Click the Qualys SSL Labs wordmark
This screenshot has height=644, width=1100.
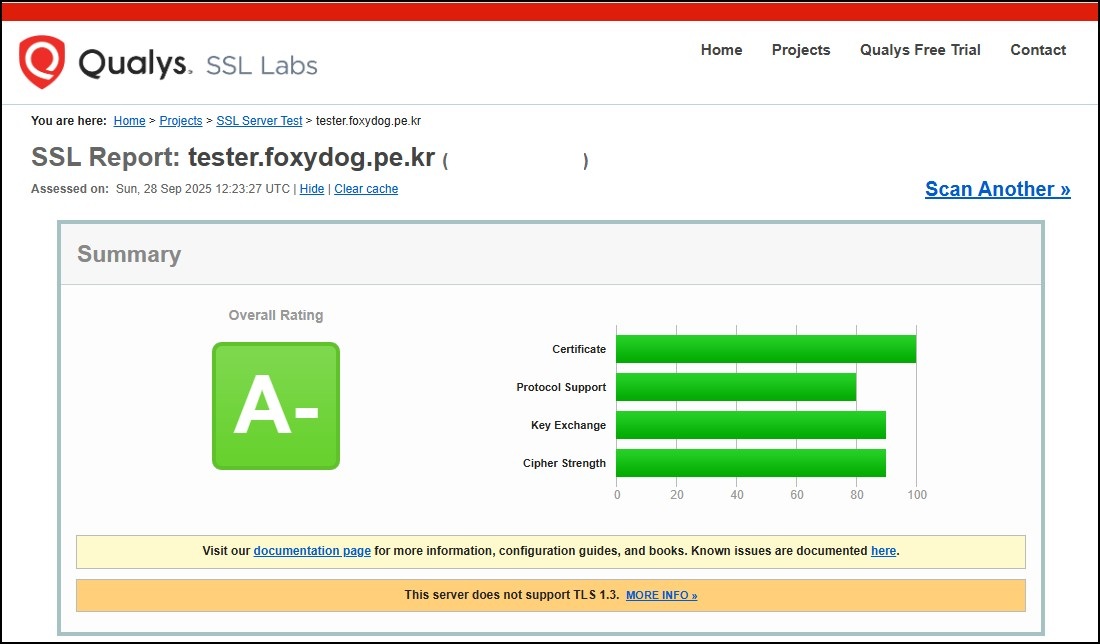click(x=198, y=64)
